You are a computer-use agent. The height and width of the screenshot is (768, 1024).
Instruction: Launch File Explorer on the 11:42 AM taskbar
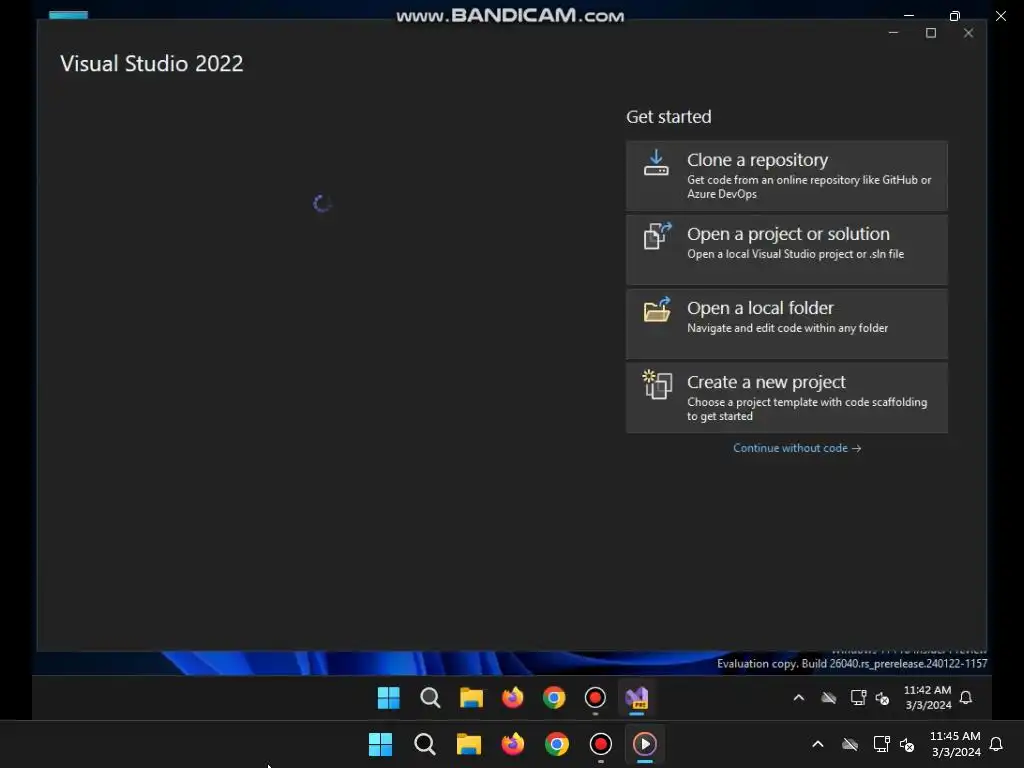pyautogui.click(x=471, y=697)
